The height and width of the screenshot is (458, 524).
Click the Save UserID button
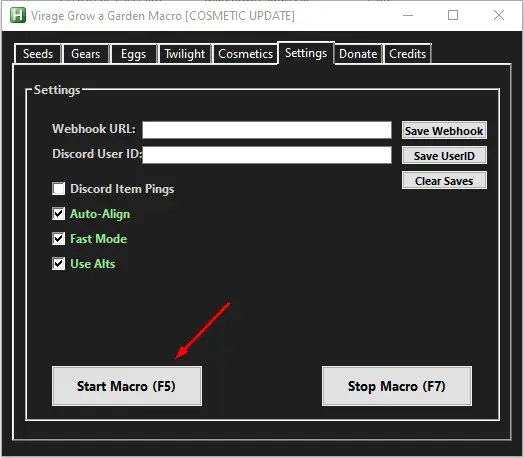(x=444, y=155)
